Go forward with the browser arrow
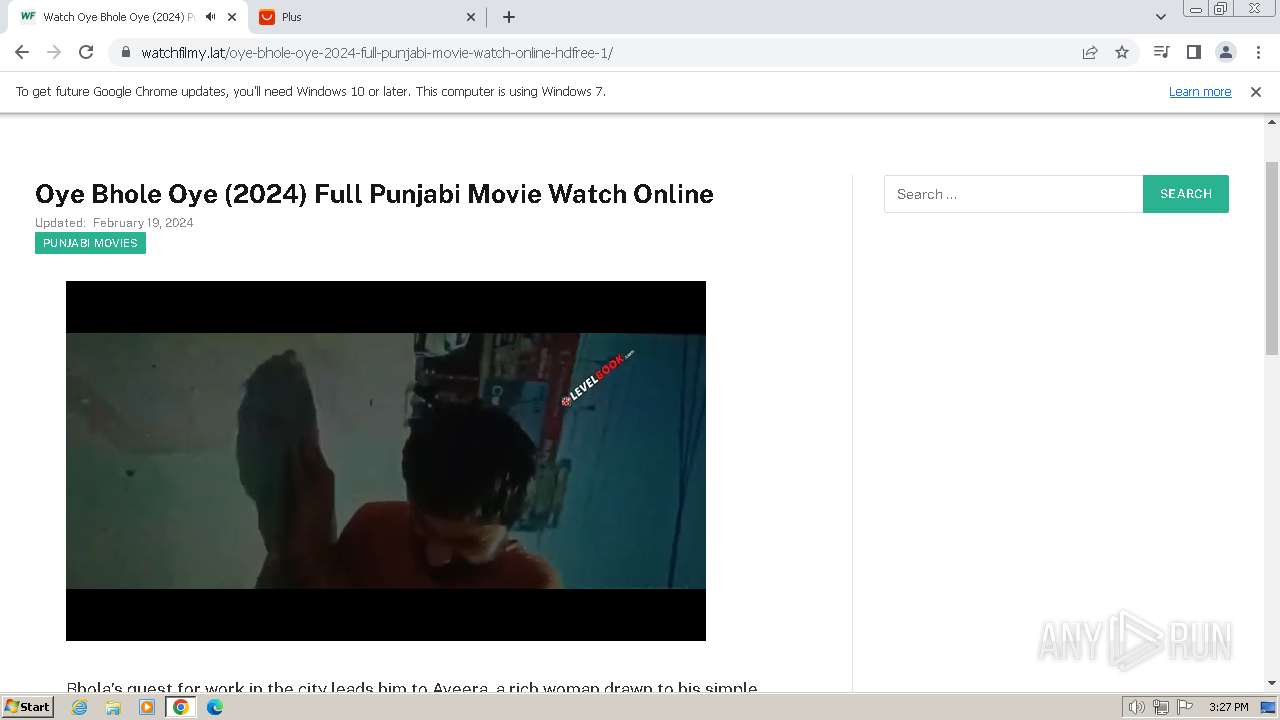Screen dimensions: 1280x720 tap(54, 52)
